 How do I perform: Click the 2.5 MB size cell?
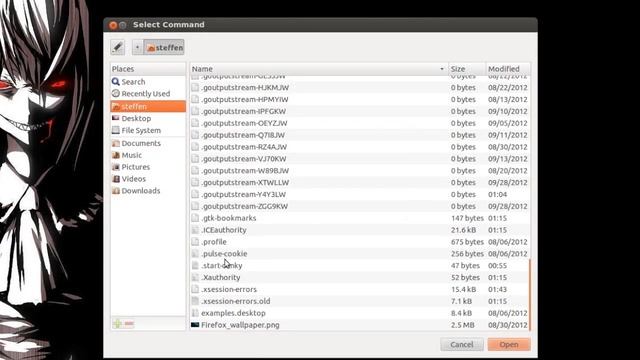[462, 325]
